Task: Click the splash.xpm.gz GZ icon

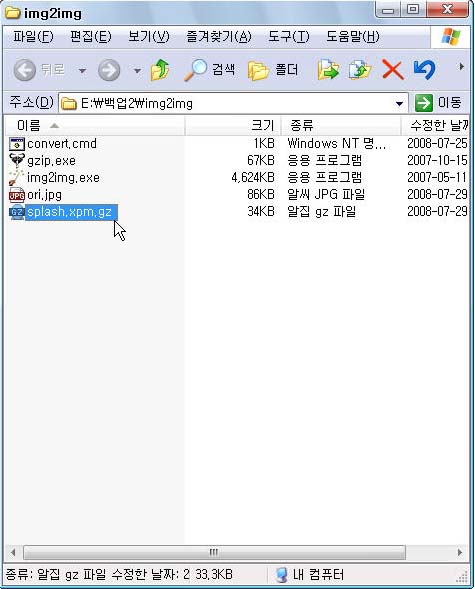Action: coord(17,212)
